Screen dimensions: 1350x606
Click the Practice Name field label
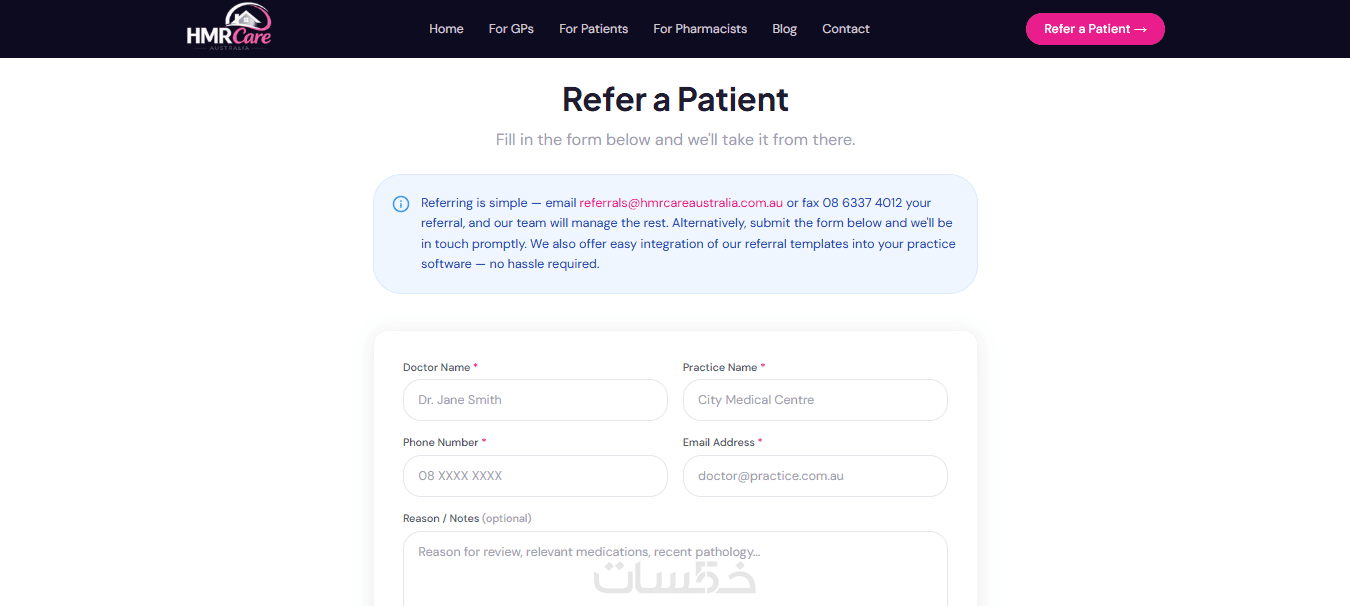pyautogui.click(x=720, y=367)
